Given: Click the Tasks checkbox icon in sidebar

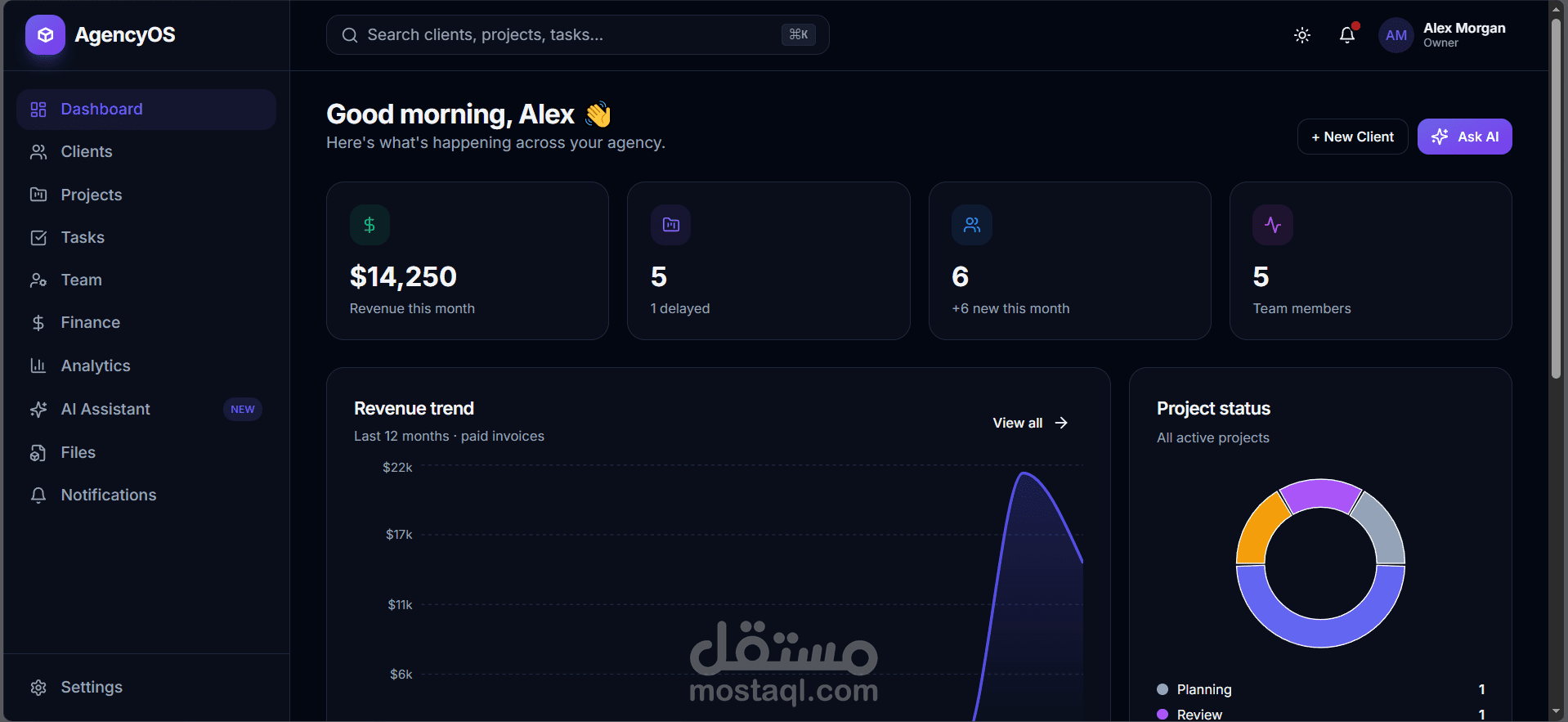Looking at the screenshot, I should click(x=38, y=238).
